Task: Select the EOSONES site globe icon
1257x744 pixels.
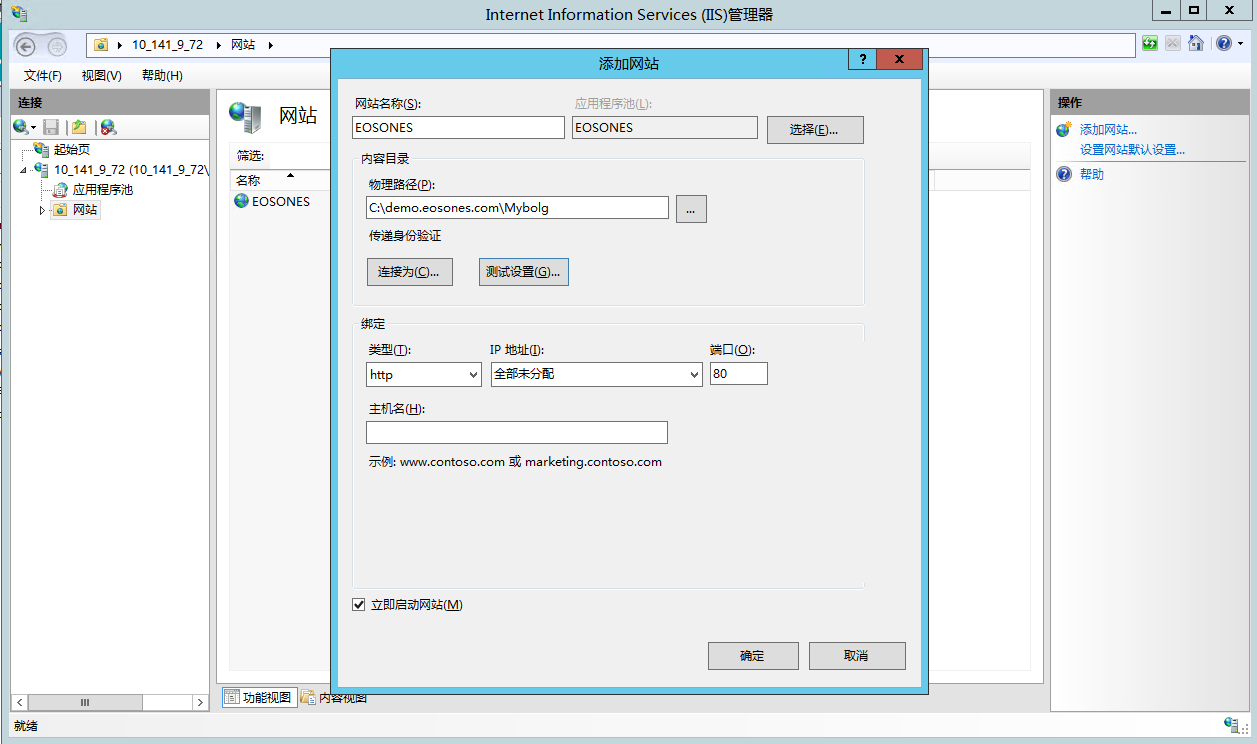Action: click(240, 200)
